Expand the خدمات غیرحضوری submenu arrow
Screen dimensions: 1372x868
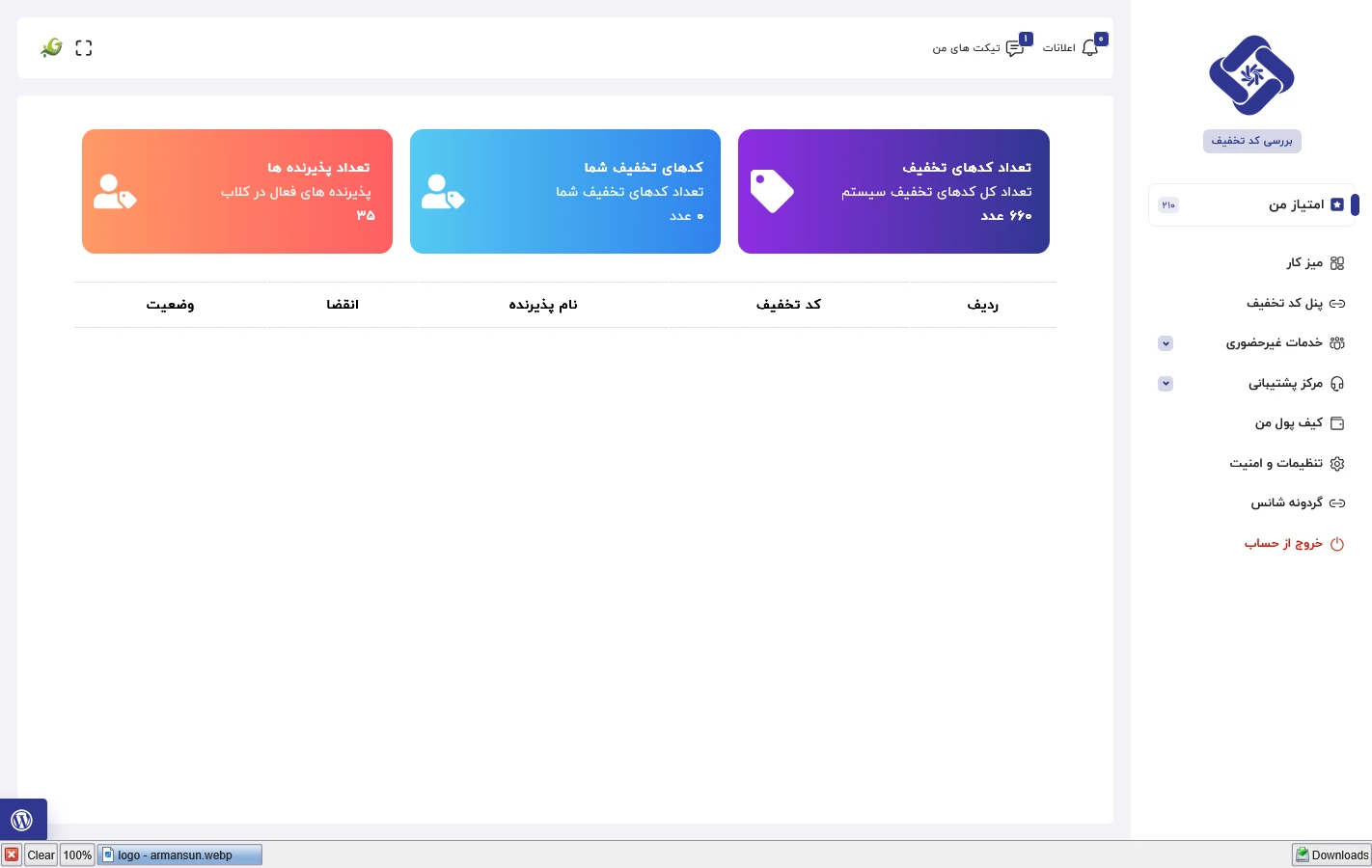pyautogui.click(x=1166, y=343)
